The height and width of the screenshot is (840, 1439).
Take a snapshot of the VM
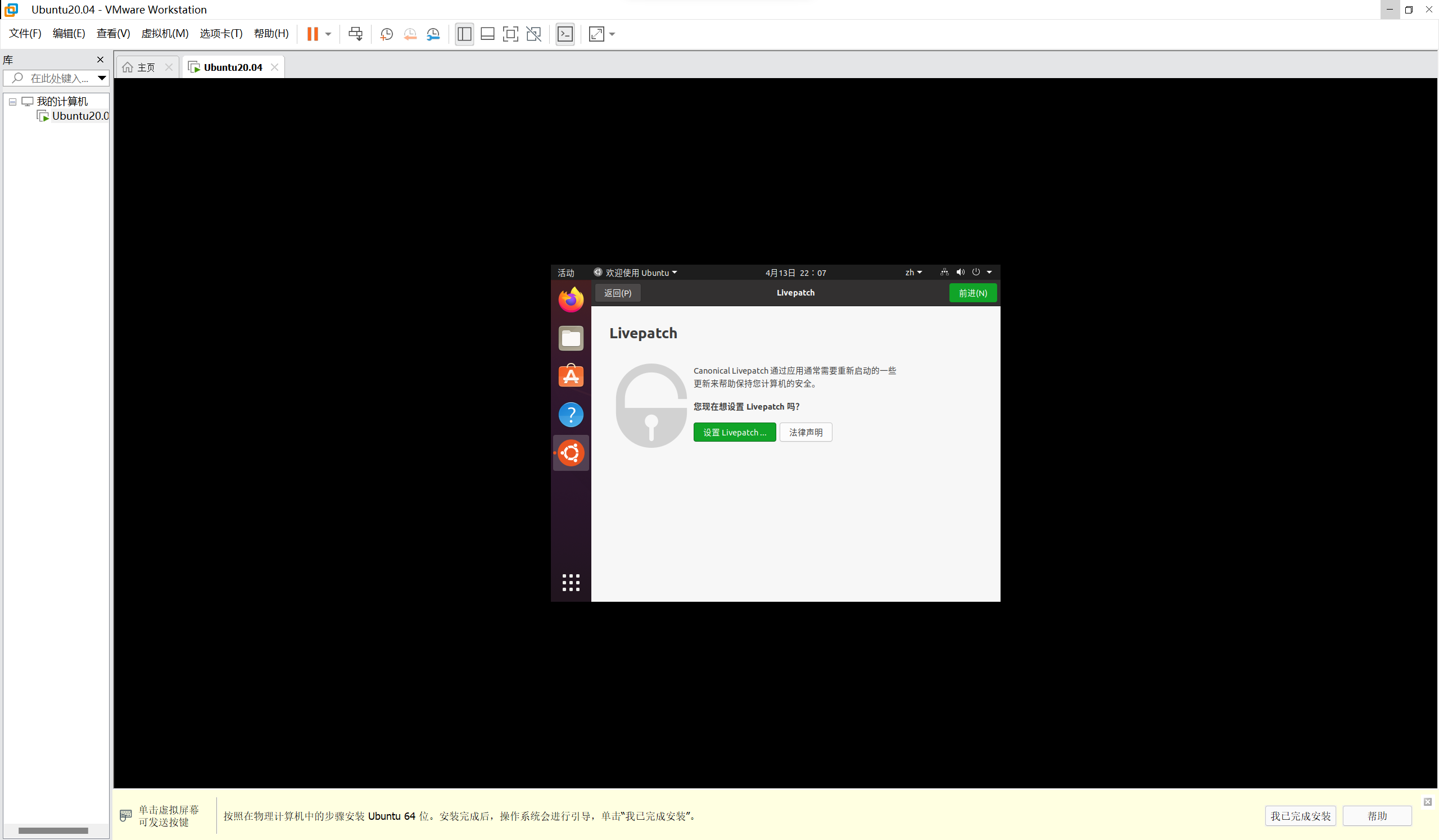(x=387, y=34)
